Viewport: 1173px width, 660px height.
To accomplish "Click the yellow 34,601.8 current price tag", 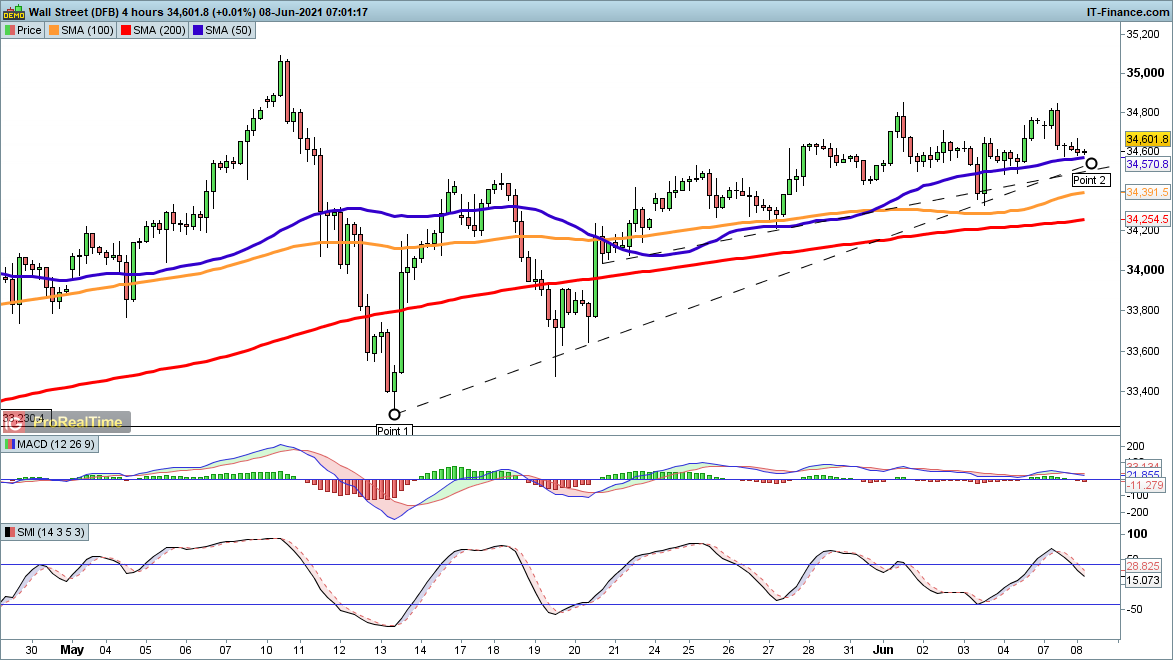I will coord(1147,139).
